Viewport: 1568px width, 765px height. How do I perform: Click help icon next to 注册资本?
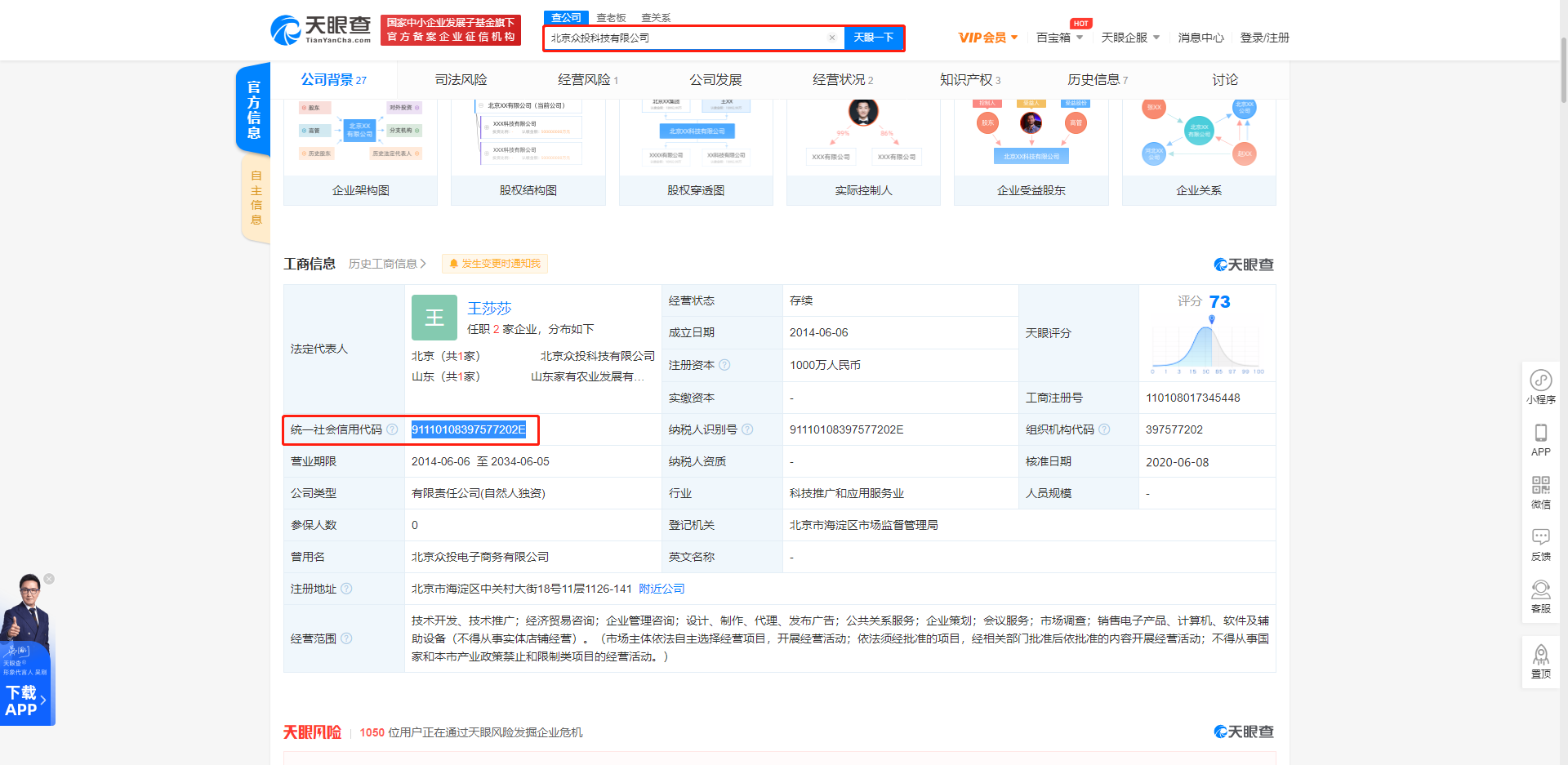[724, 365]
